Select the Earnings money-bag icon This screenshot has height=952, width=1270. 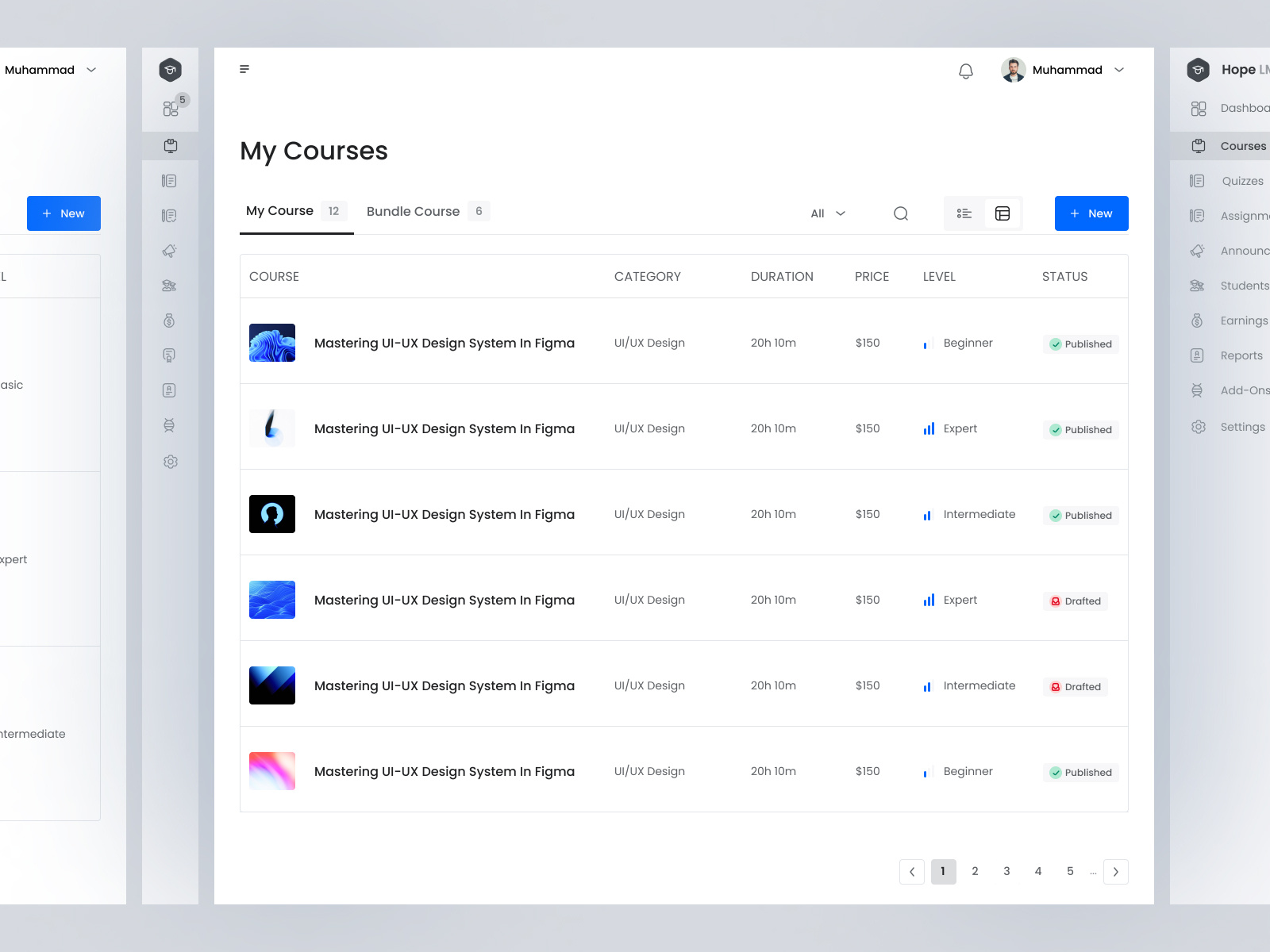[170, 321]
